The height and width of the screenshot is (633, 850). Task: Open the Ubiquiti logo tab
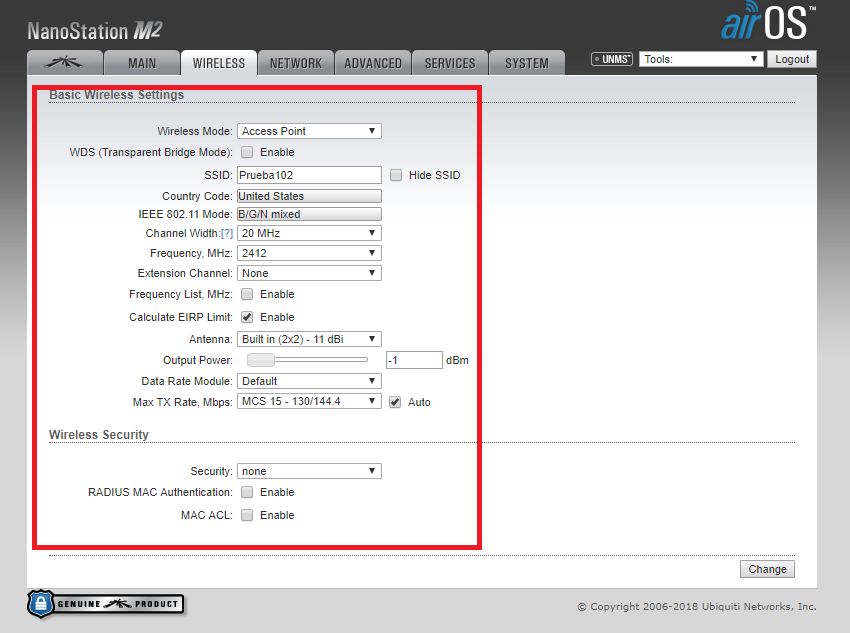click(x=65, y=63)
